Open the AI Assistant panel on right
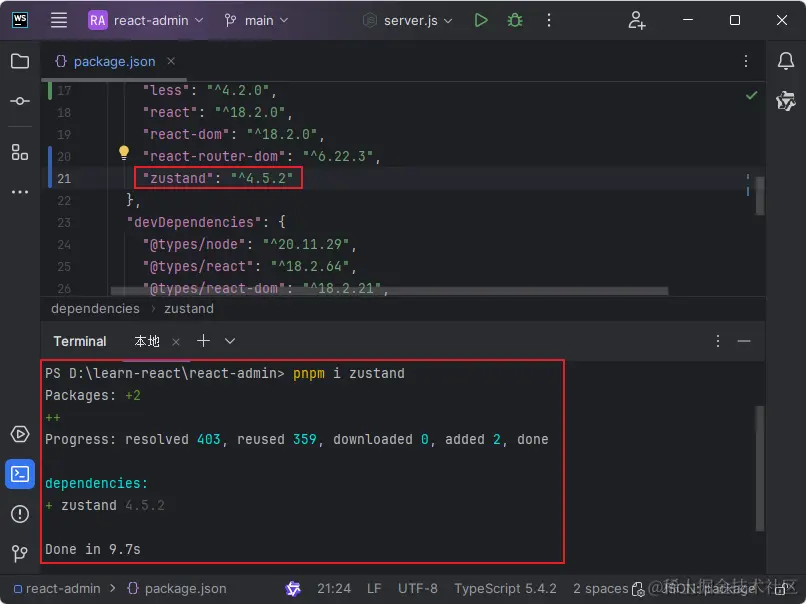This screenshot has height=604, width=806. [x=785, y=101]
